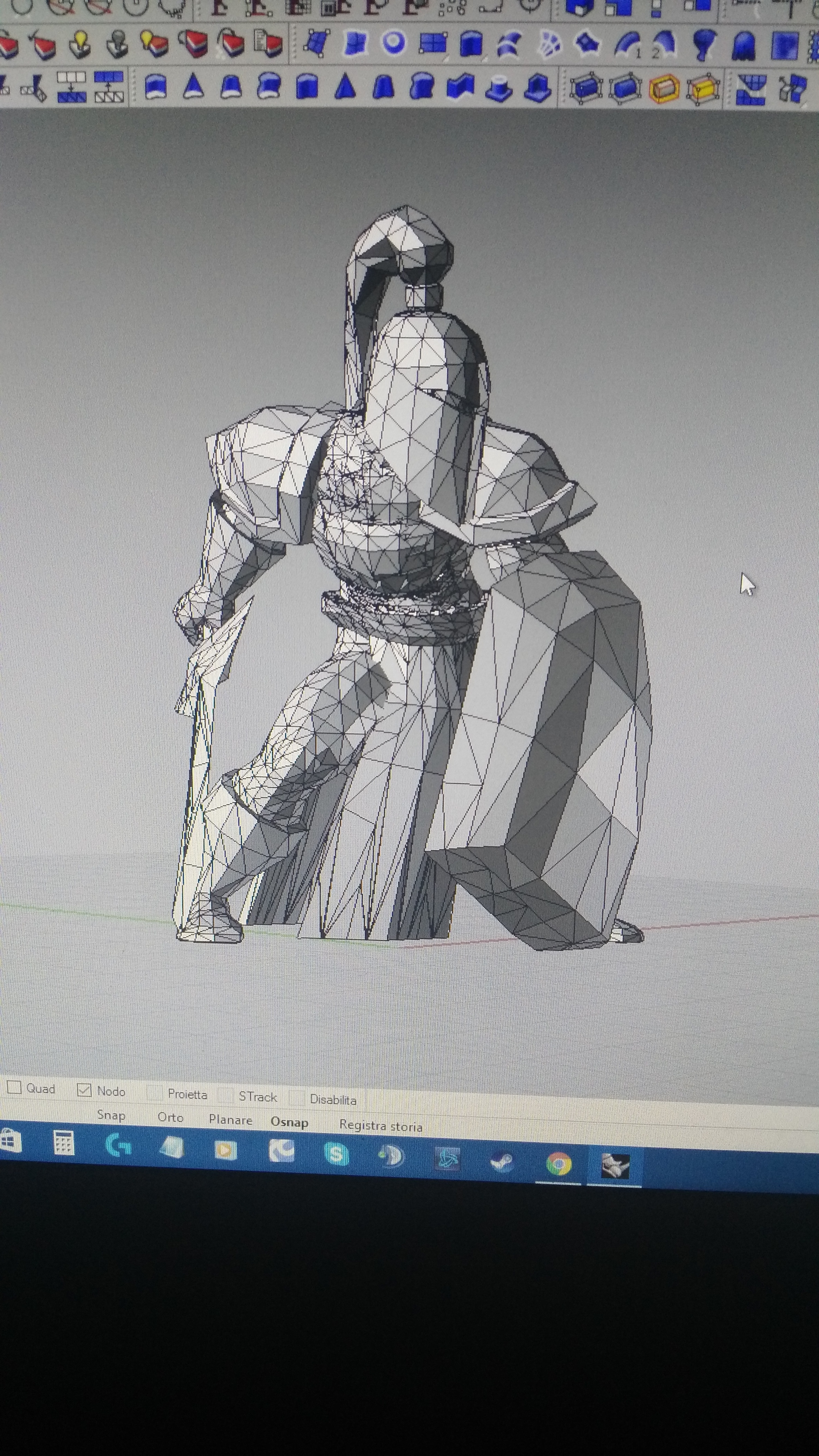Open Google Chrome from the taskbar
The image size is (819, 1456).
558,1164
